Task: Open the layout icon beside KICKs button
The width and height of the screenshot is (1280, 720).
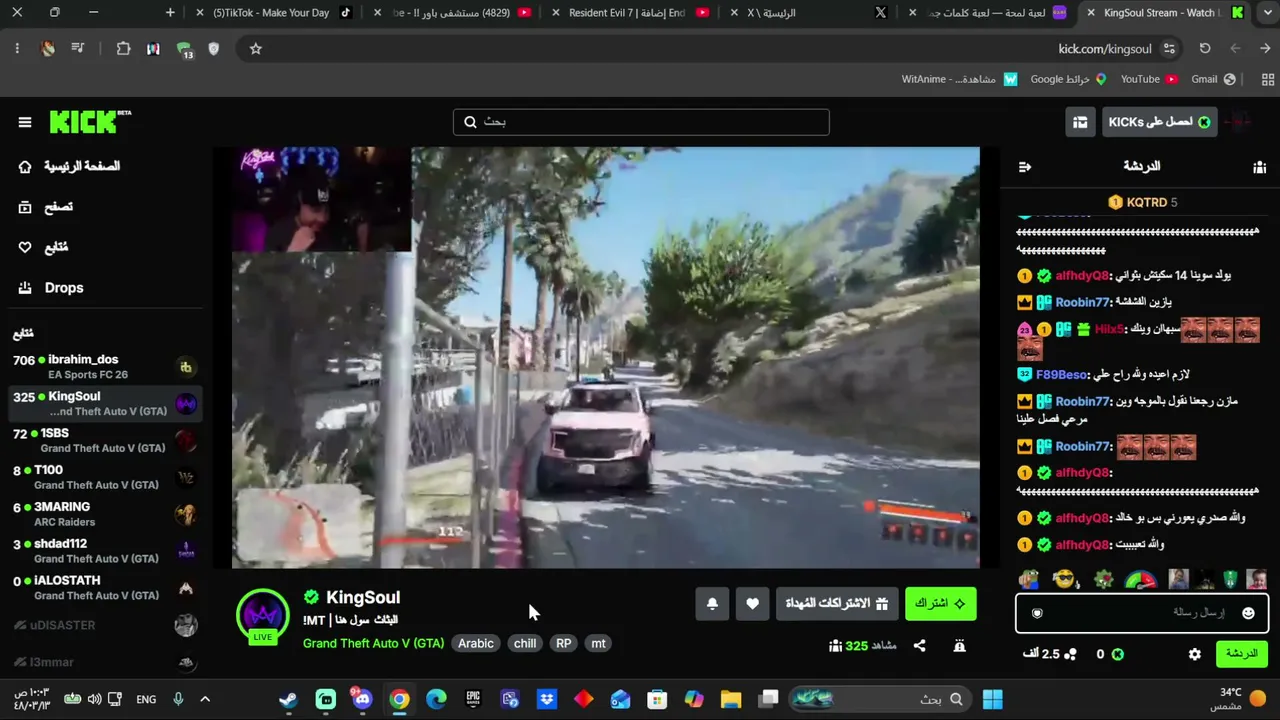Action: click(1080, 122)
